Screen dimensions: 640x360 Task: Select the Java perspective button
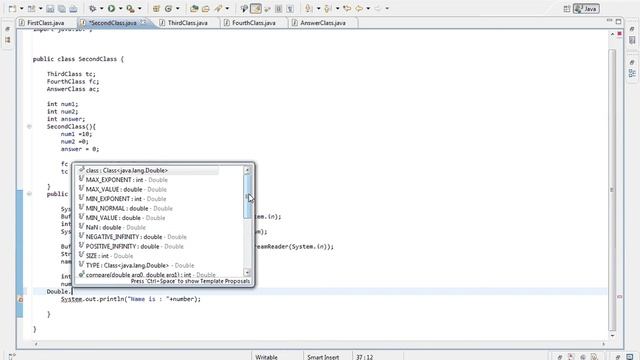tap(586, 9)
